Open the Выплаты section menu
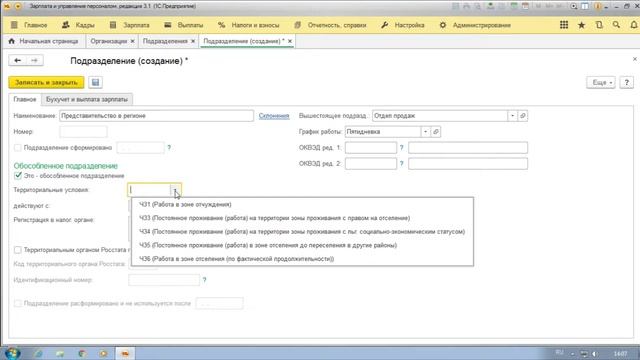 184,25
